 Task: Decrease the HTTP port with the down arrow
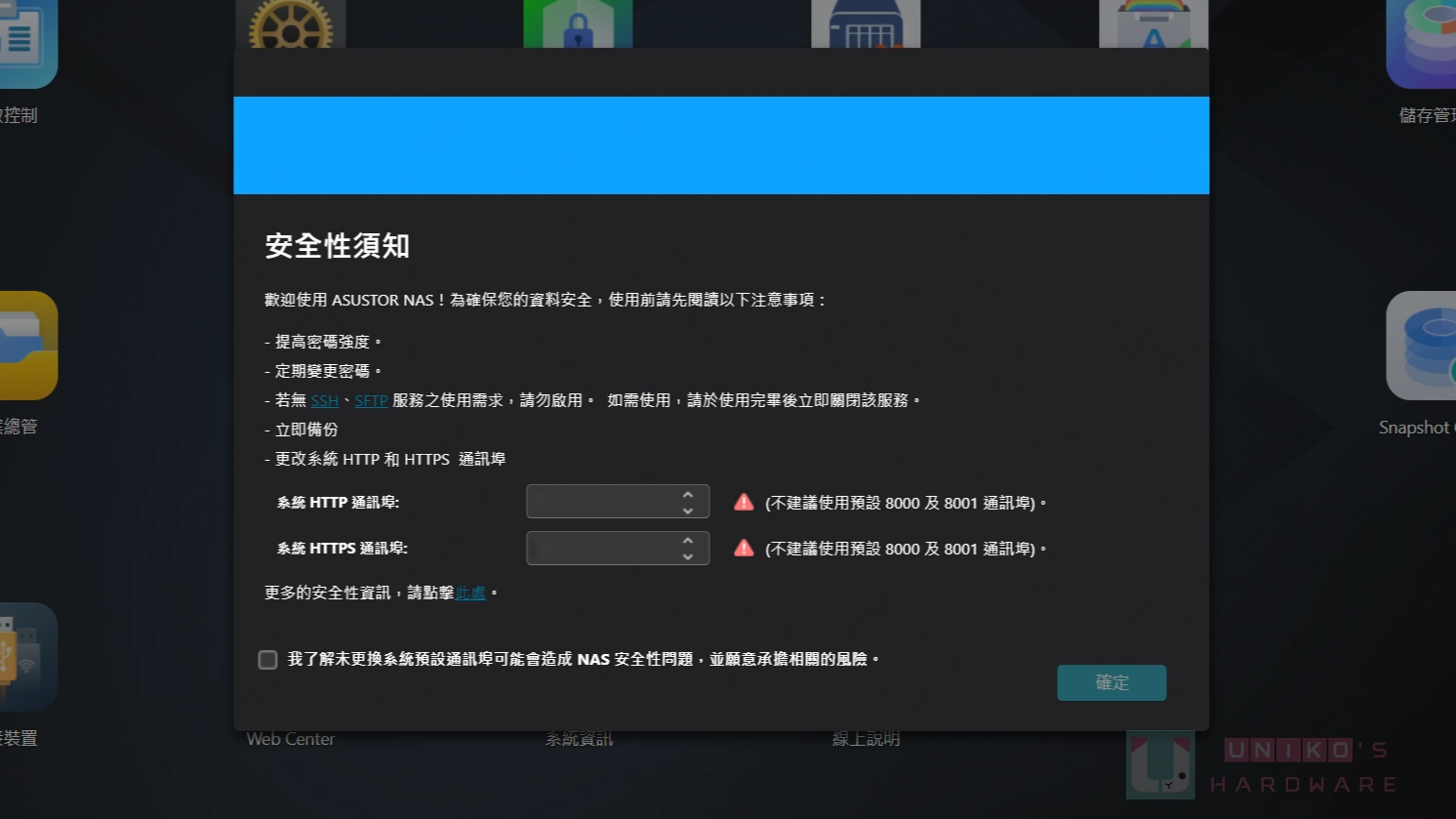point(688,511)
